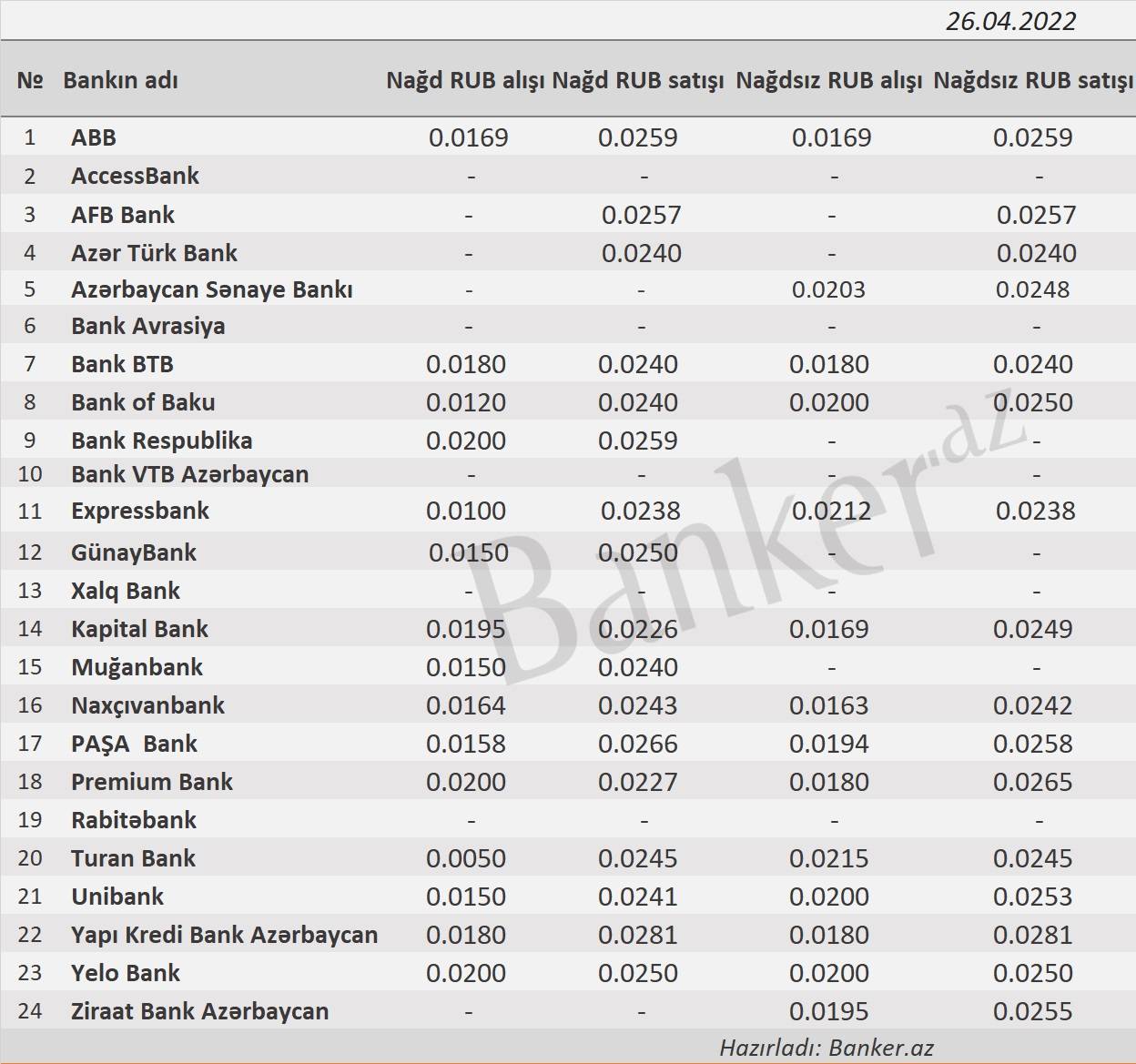Click Unibank cash sell rate 0.0241
The image size is (1136, 1064).
point(638,897)
